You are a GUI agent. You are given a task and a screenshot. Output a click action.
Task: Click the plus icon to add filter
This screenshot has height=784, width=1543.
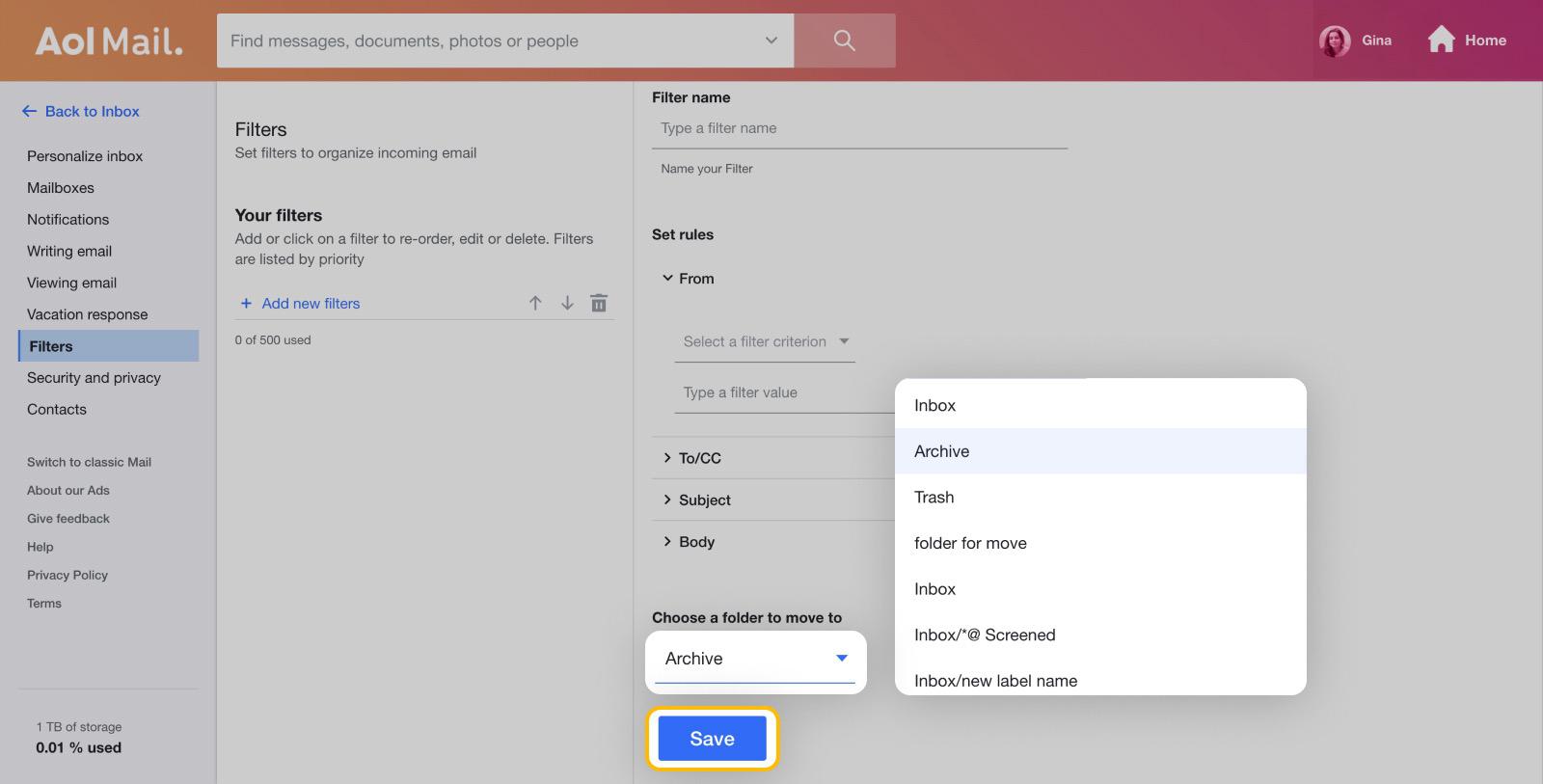pyautogui.click(x=246, y=303)
